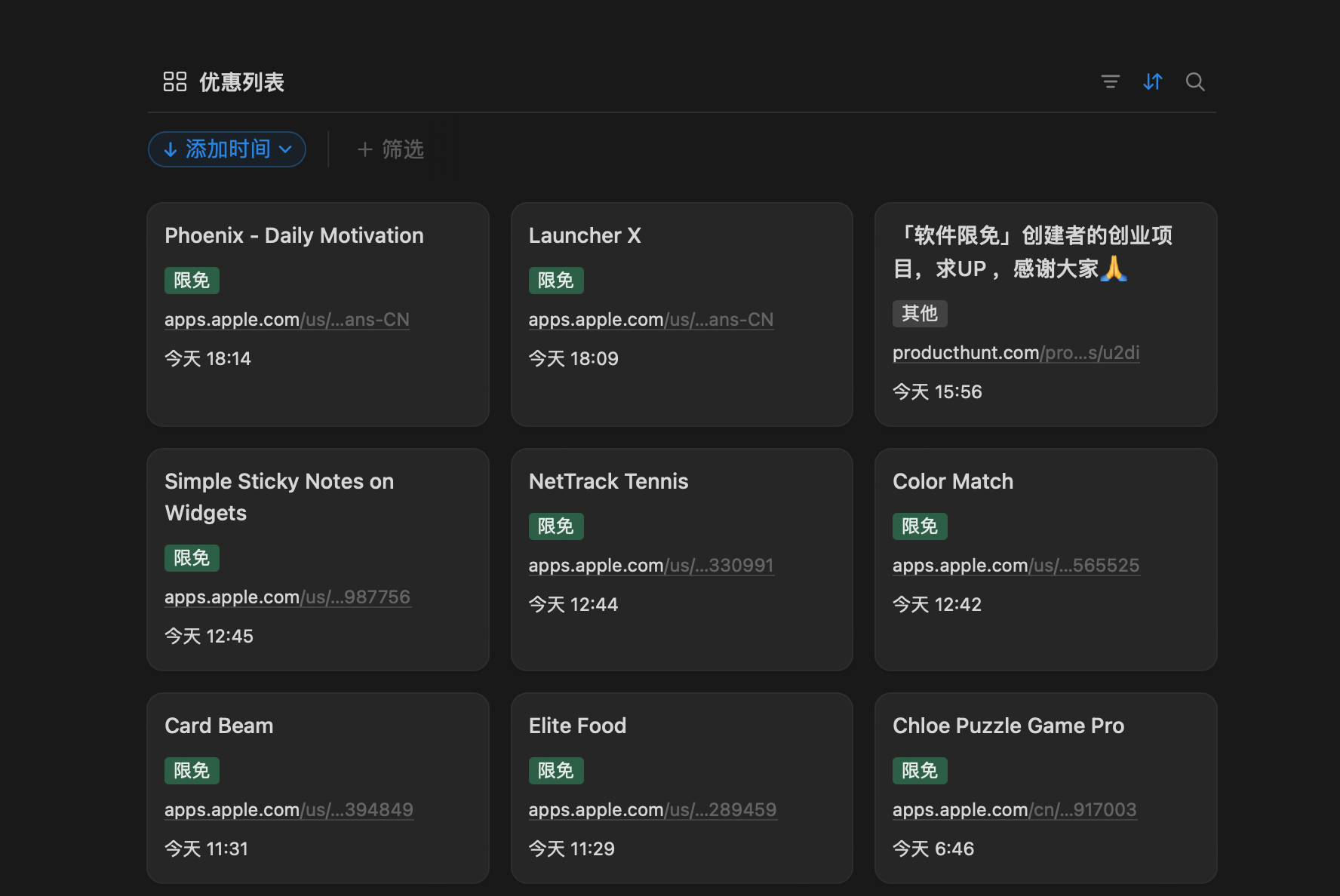The image size is (1340, 896).
Task: Click the grid view icon beside 优惠列表
Action: (175, 81)
